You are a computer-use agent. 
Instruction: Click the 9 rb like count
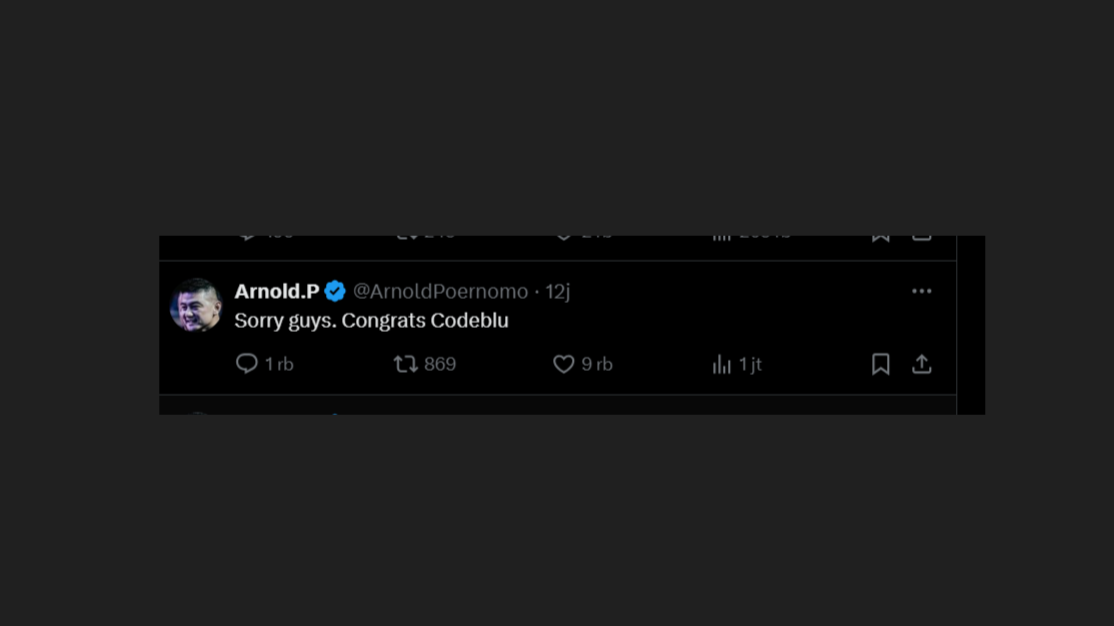point(597,364)
